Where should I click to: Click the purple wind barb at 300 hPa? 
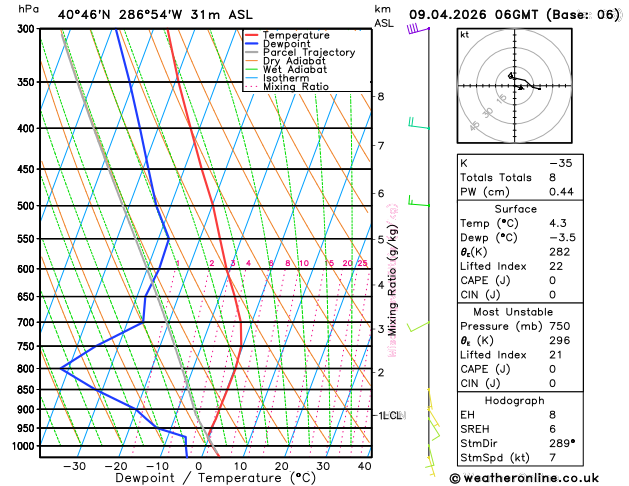(418, 29)
